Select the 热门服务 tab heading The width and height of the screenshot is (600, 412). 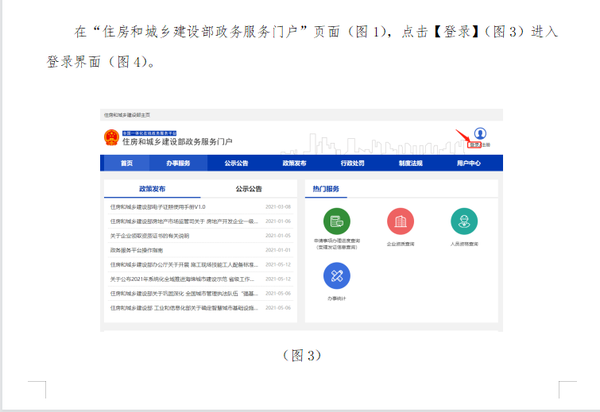tap(326, 189)
